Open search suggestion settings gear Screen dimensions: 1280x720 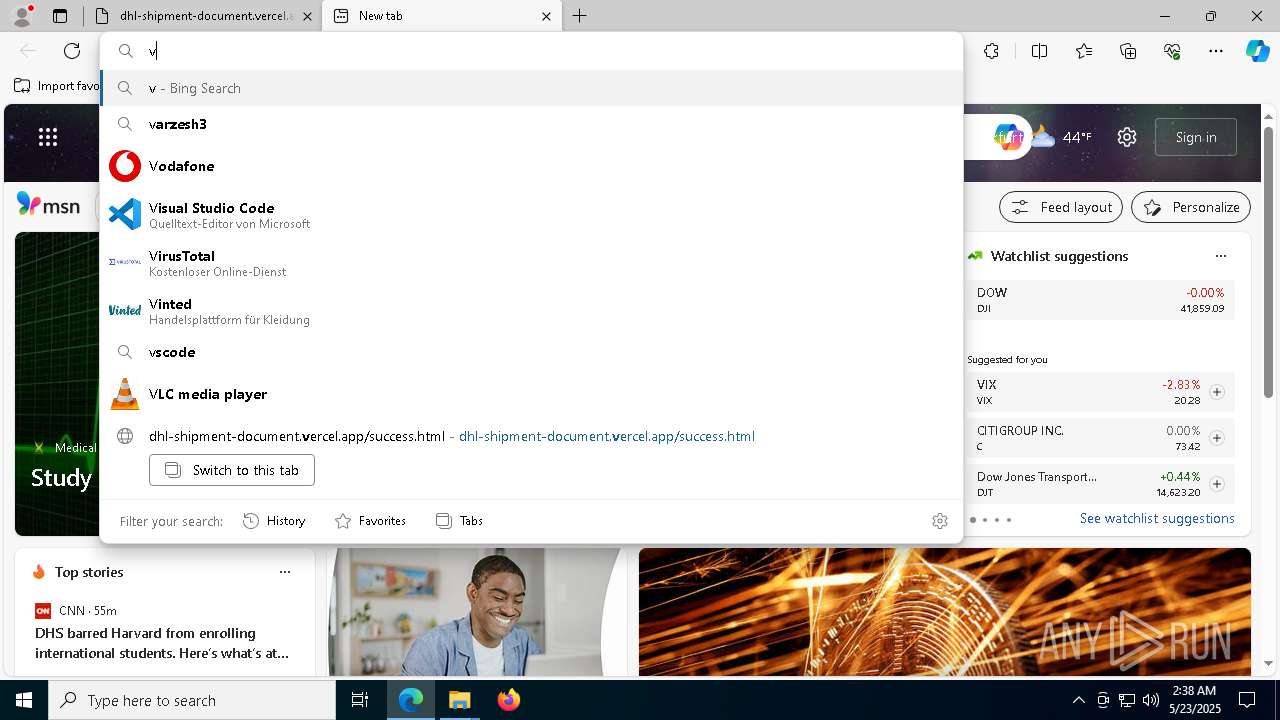939,521
